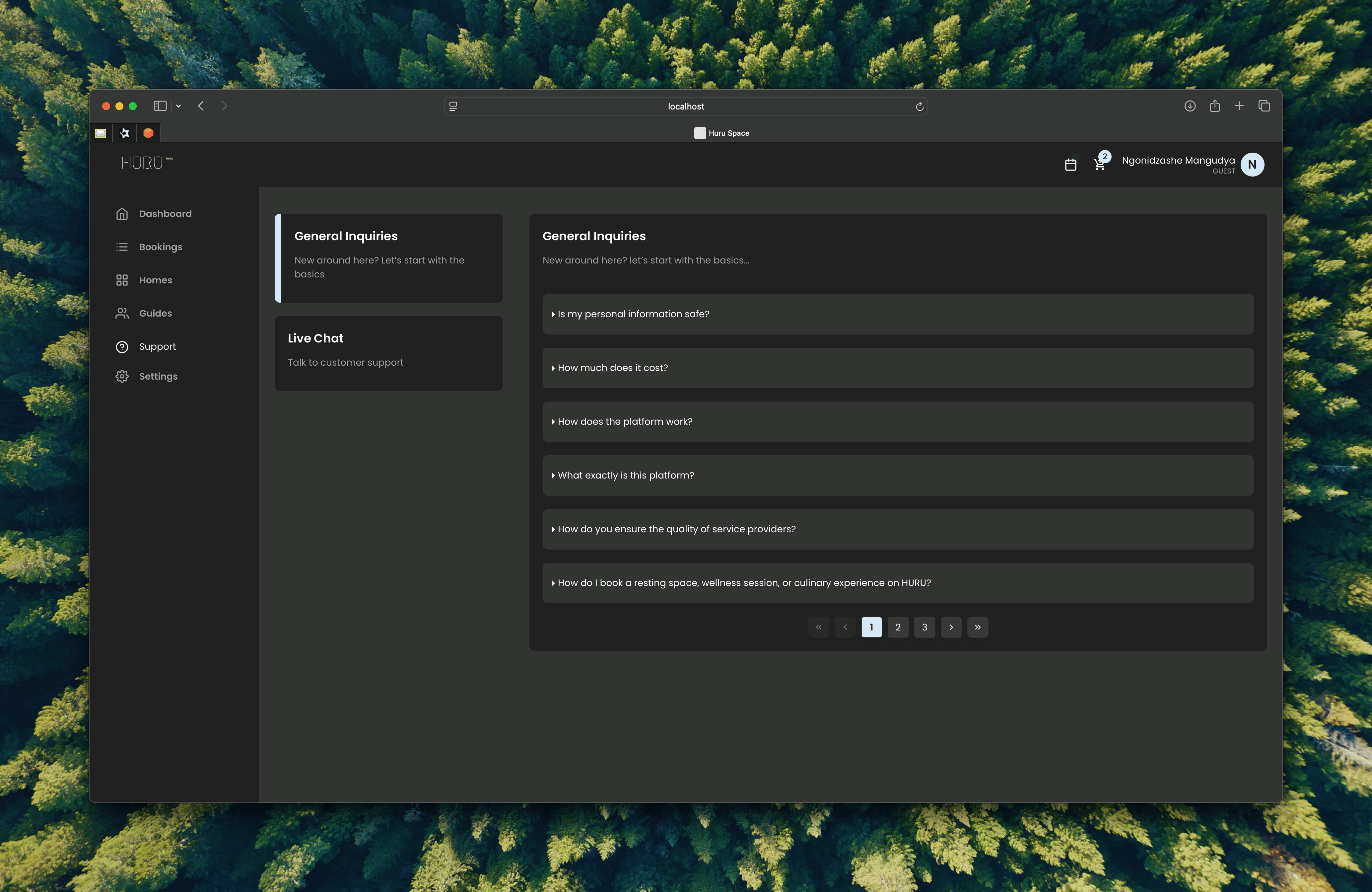Expand 'How does the platform work?'
The height and width of the screenshot is (892, 1372).
point(624,422)
